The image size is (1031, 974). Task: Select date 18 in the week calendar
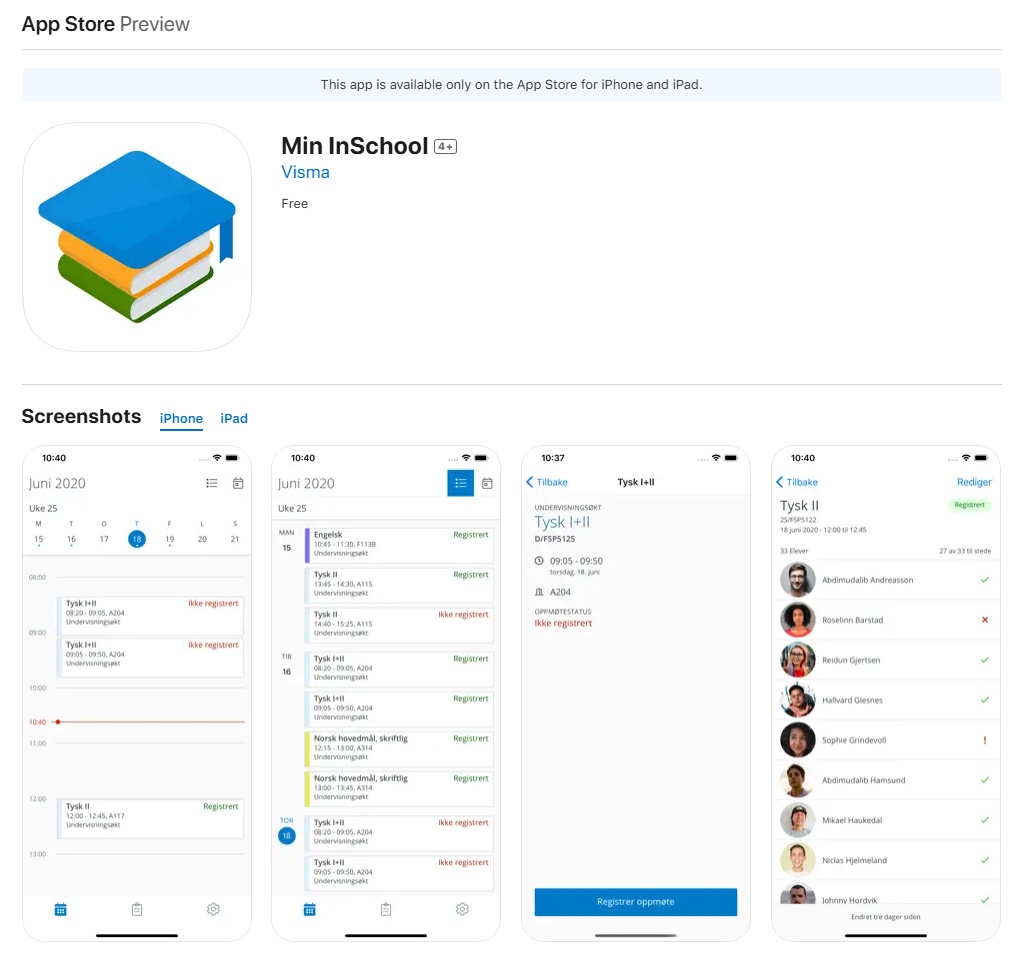pos(136,539)
